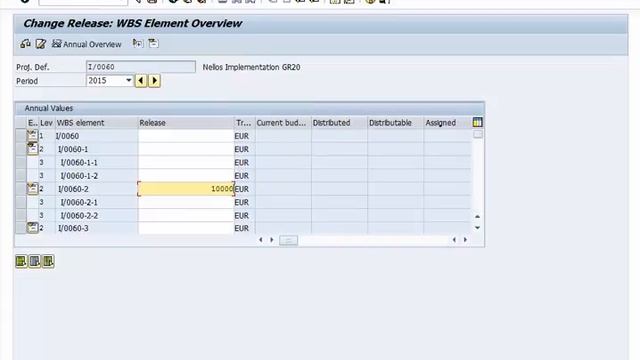
Task: Click the top-right row checkbox near Assigned
Action: click(x=478, y=135)
